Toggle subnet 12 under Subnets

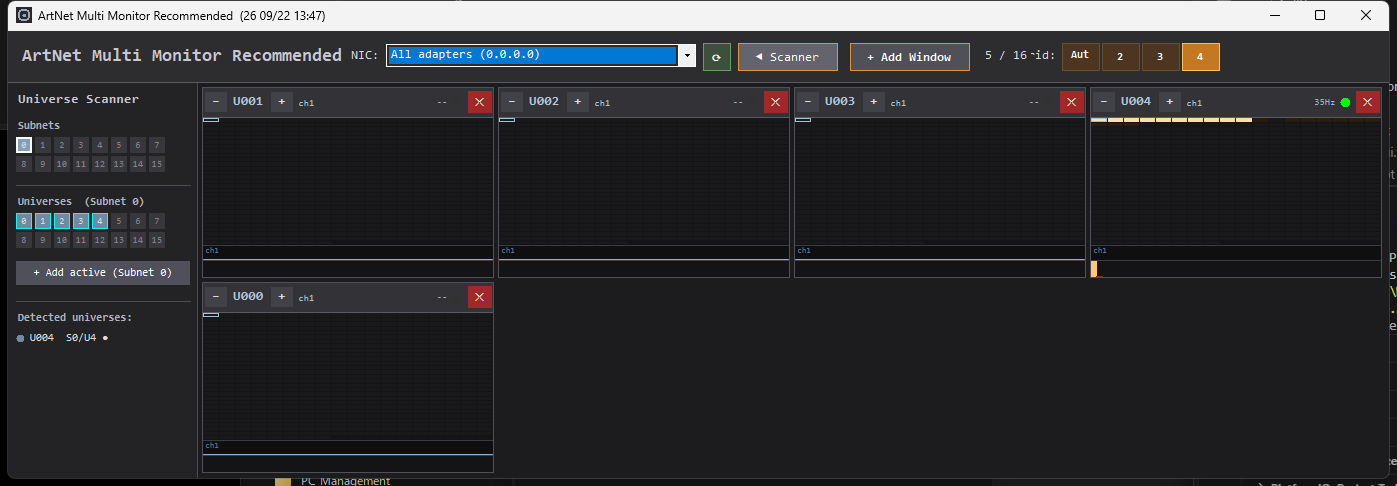point(100,164)
